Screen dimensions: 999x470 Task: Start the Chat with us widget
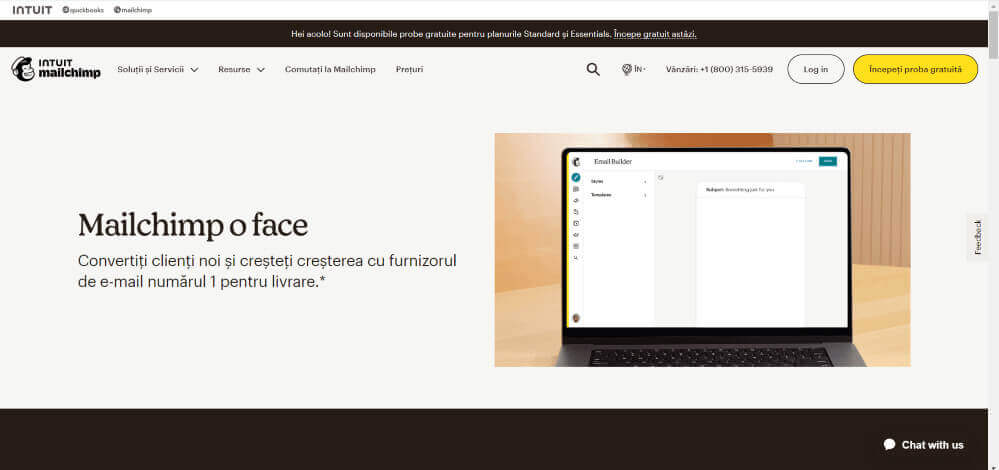click(923, 445)
